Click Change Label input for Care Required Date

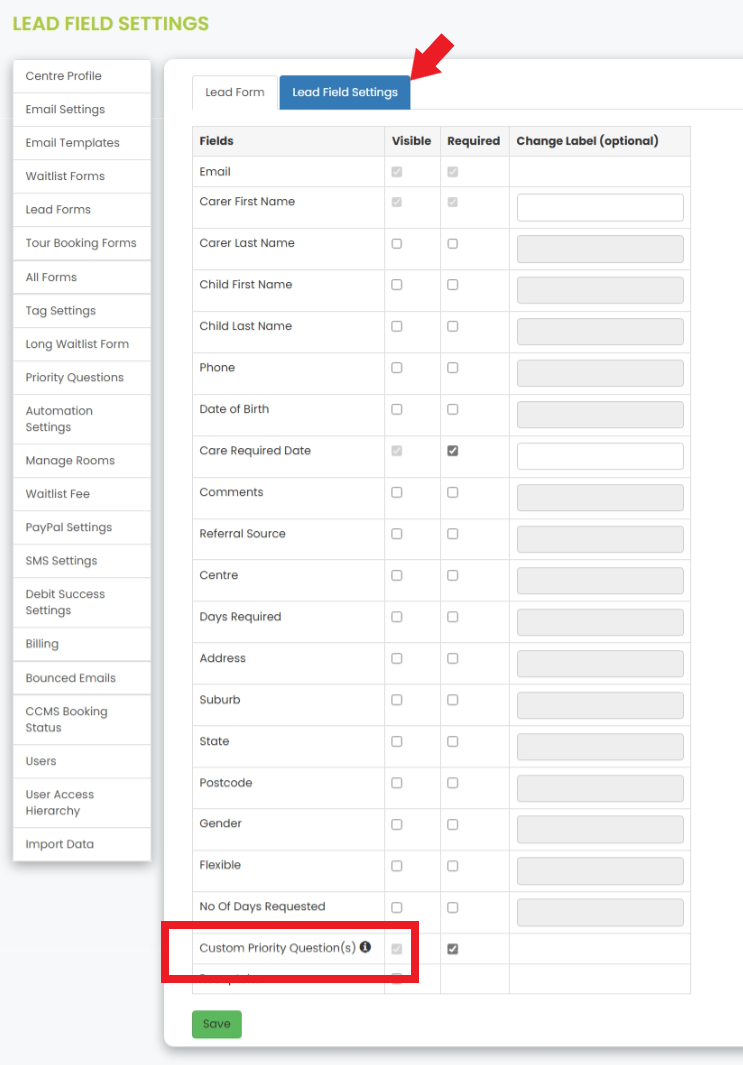click(600, 456)
